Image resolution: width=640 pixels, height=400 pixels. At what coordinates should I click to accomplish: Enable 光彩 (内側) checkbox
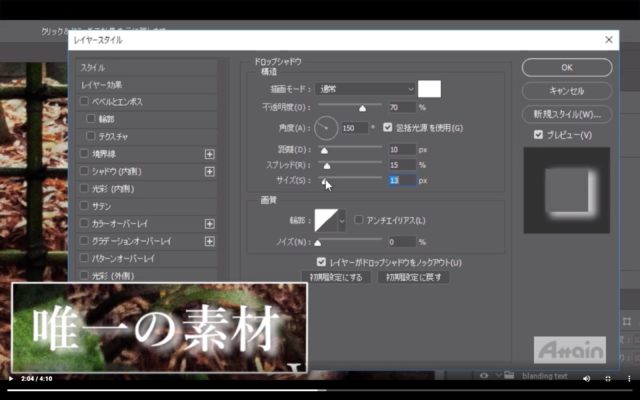(84, 189)
